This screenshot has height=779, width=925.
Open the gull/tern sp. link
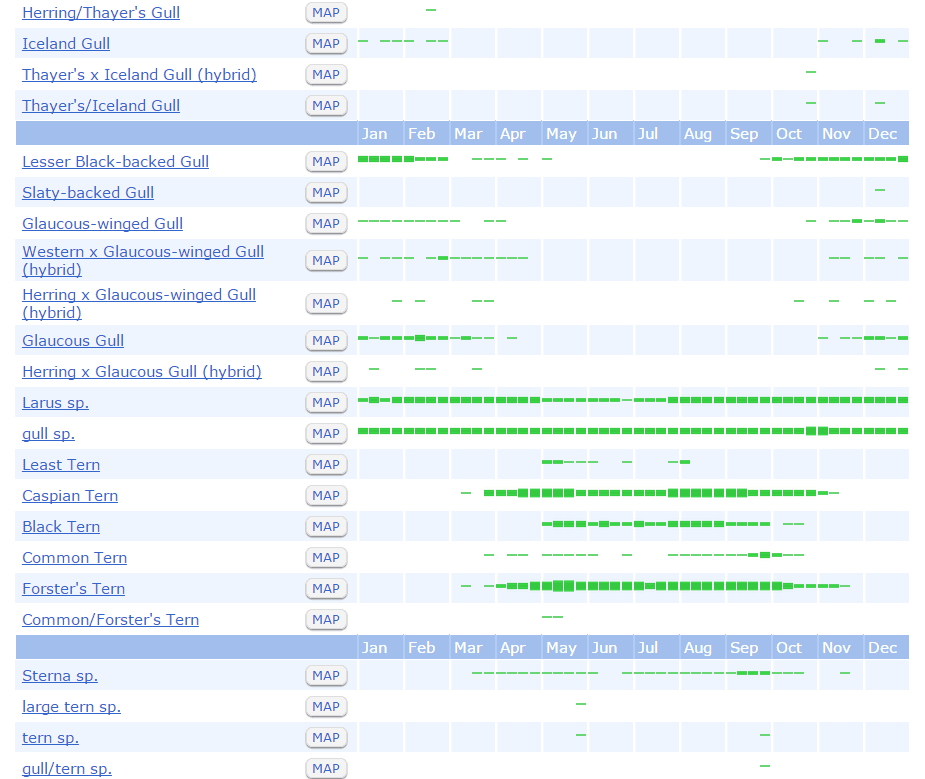(x=67, y=768)
